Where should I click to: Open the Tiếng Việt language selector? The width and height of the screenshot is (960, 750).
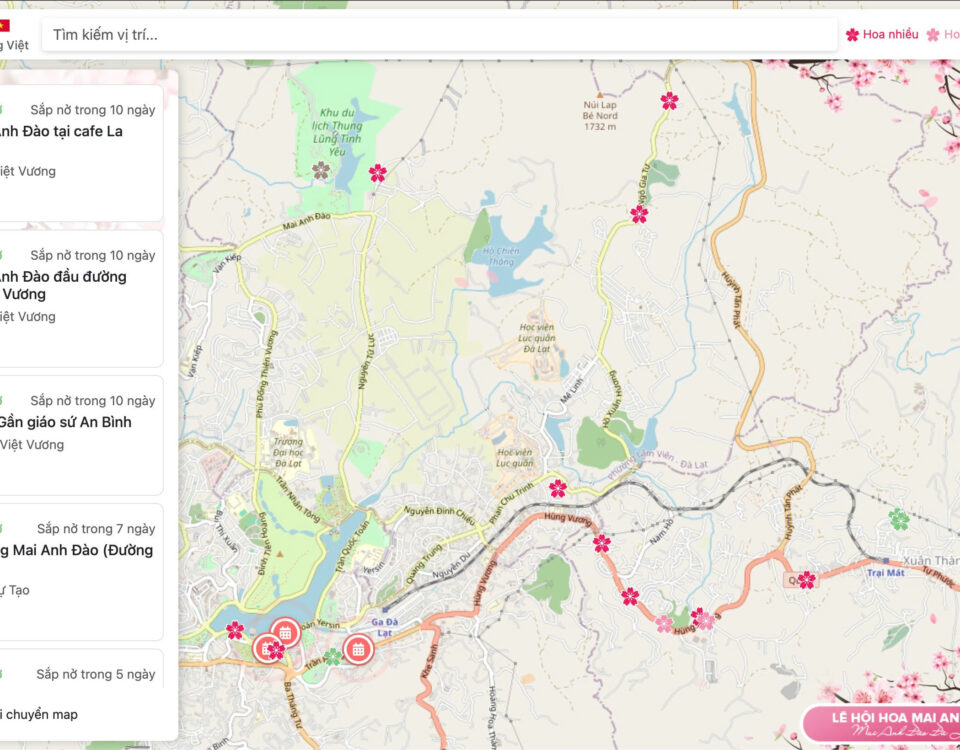(14, 45)
